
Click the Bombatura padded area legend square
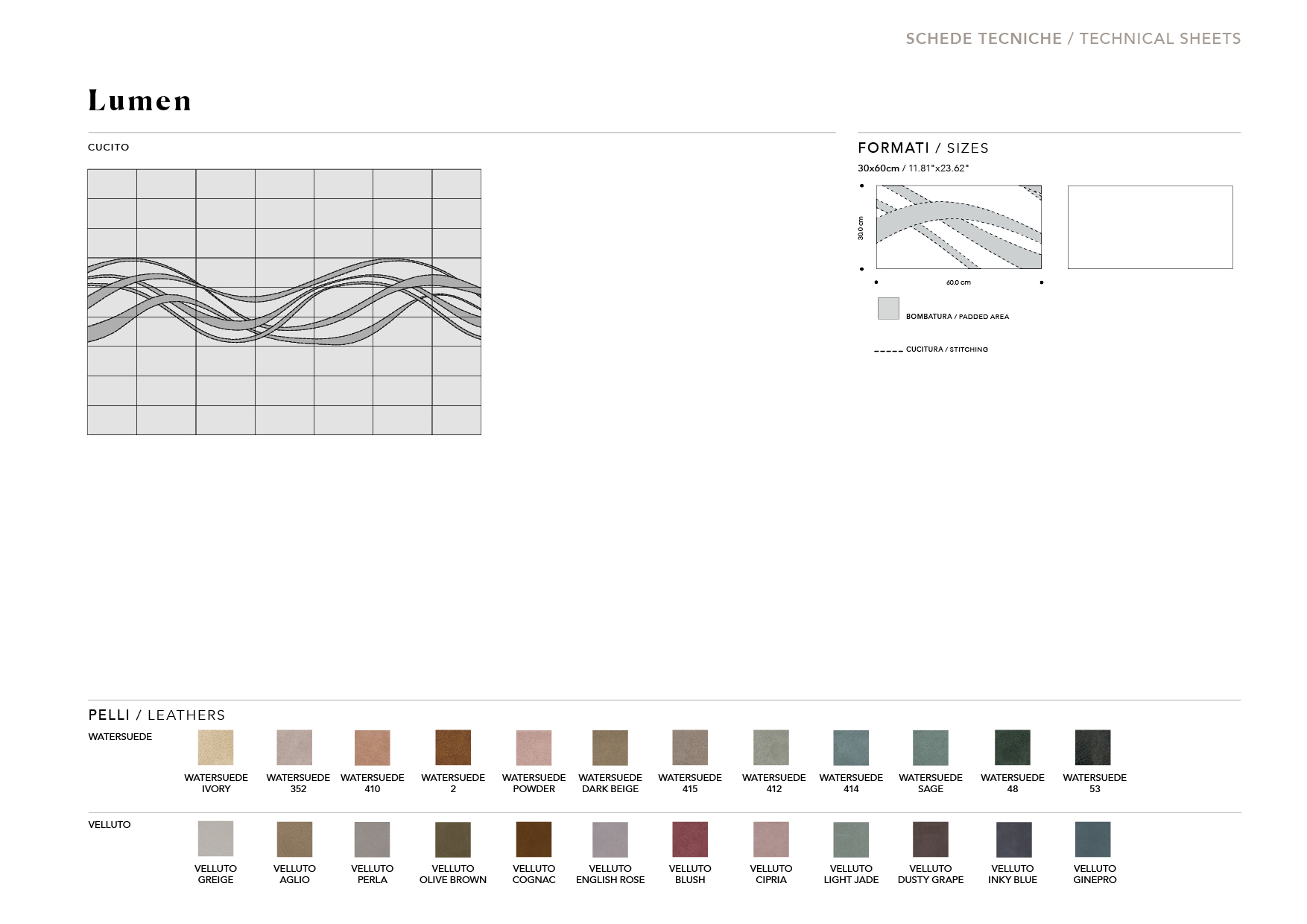coord(888,308)
